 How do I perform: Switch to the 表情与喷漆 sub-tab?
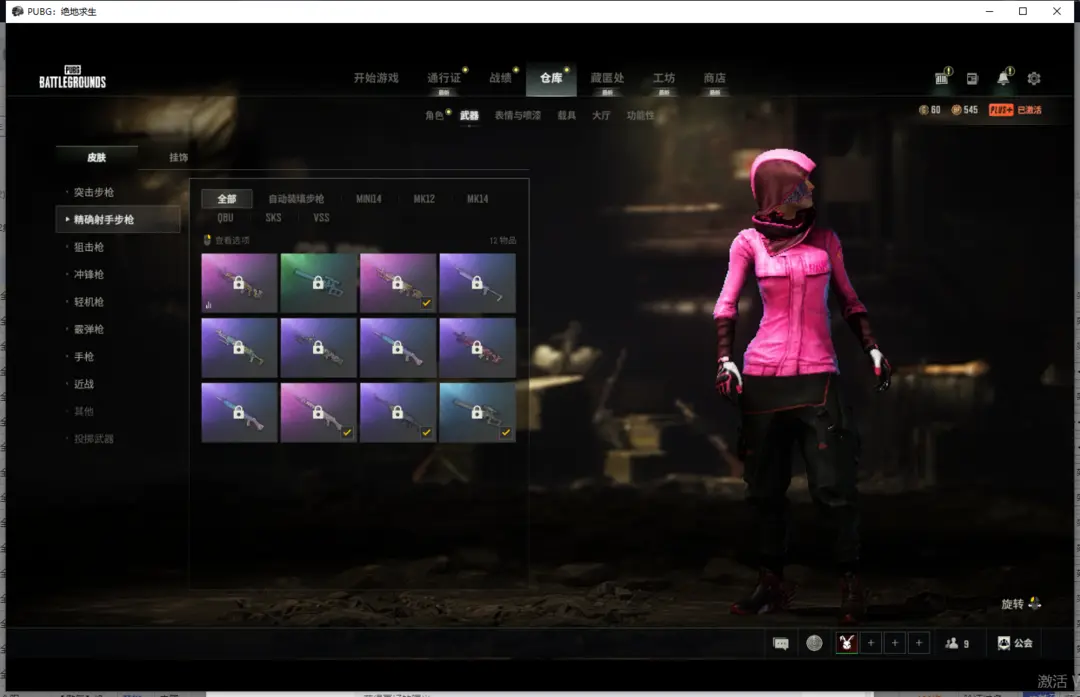tap(517, 115)
